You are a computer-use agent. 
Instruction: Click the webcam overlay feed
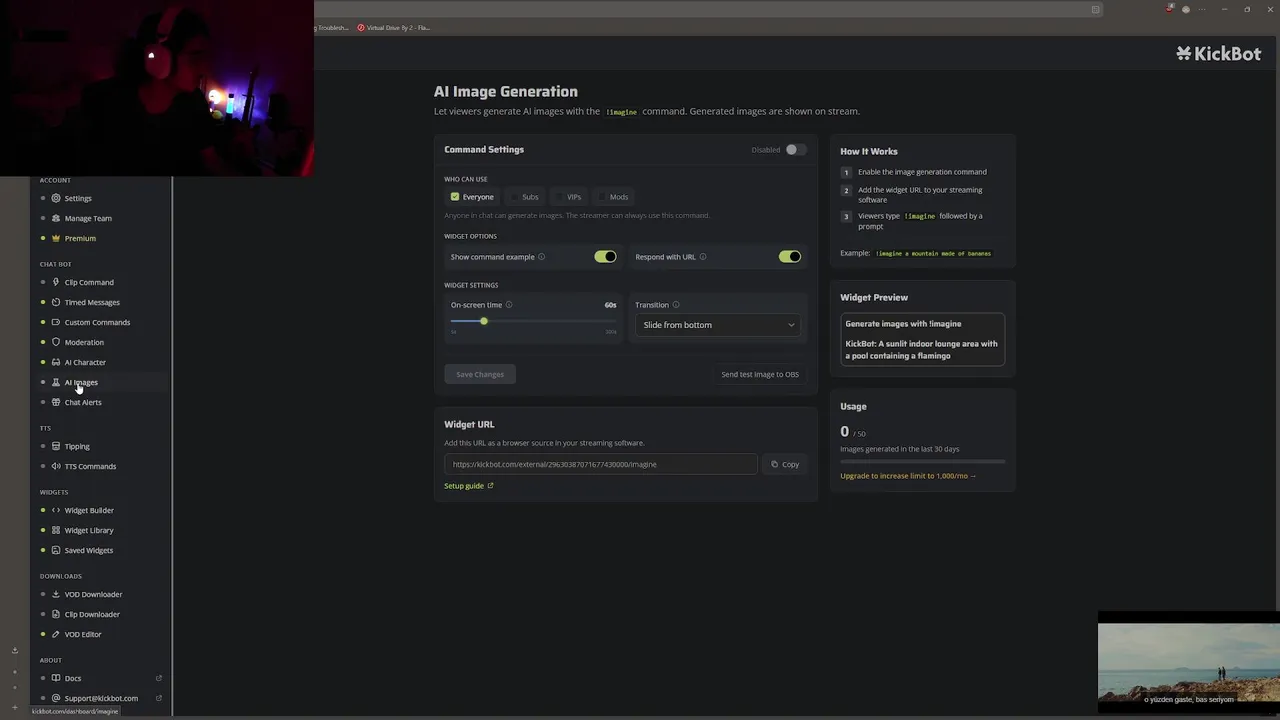tap(157, 88)
